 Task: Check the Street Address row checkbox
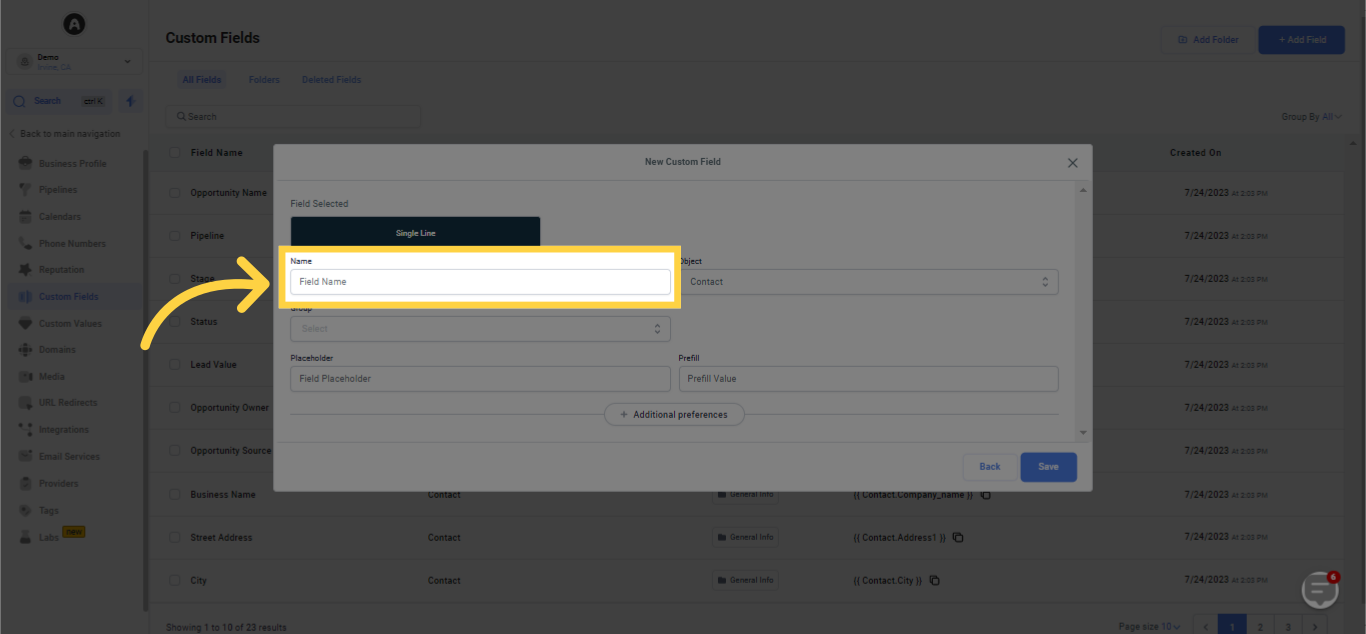[175, 538]
